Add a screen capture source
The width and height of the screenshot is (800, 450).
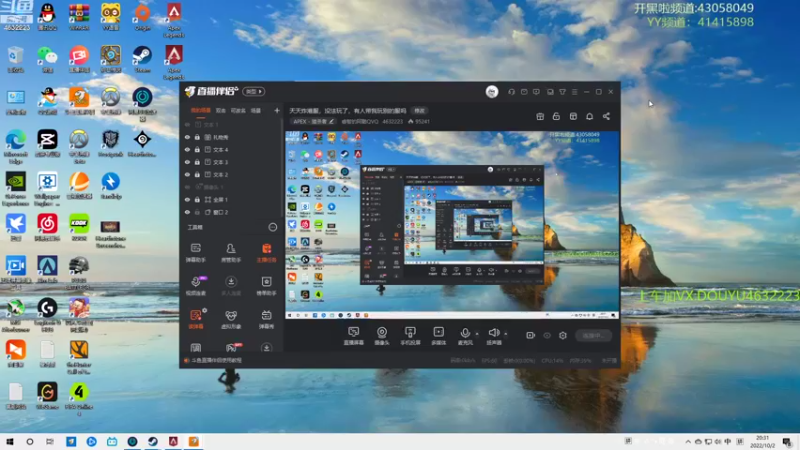[353, 336]
